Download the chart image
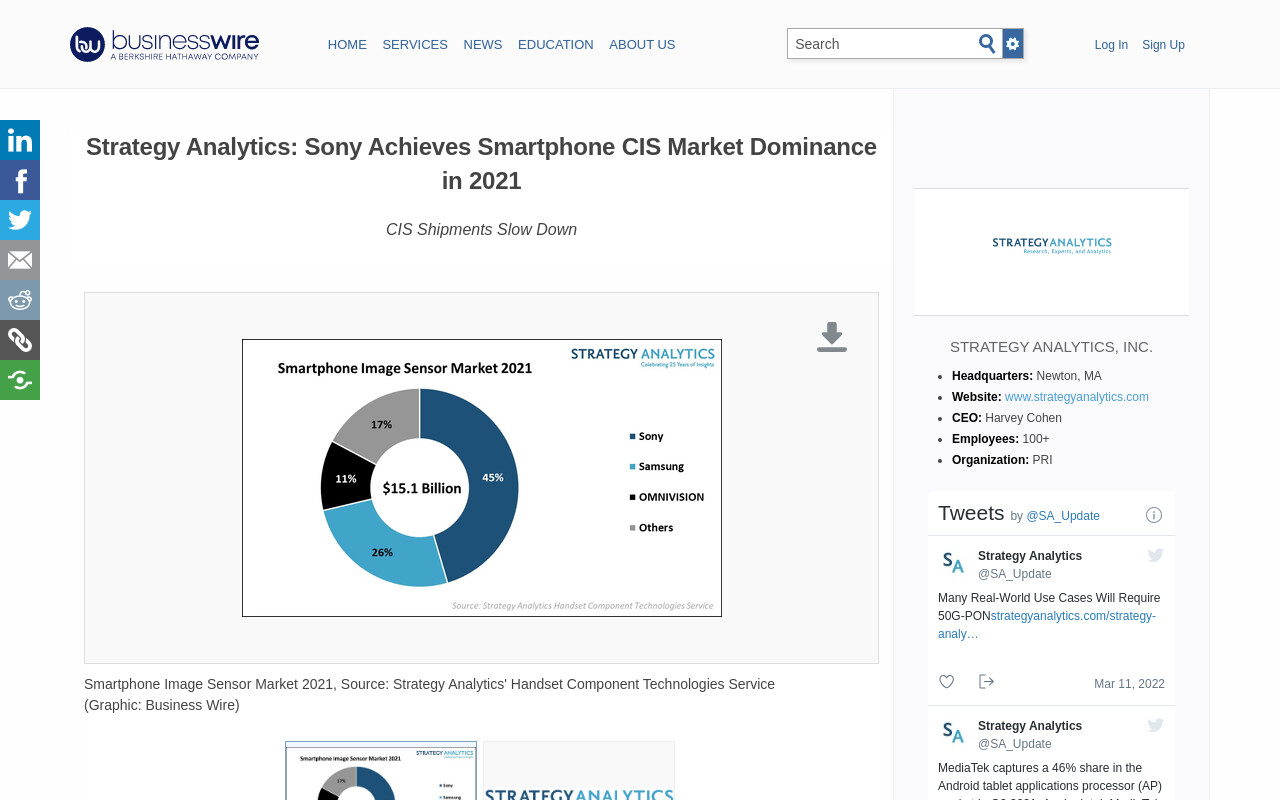Screen dimensions: 1280x800 coord(832,337)
